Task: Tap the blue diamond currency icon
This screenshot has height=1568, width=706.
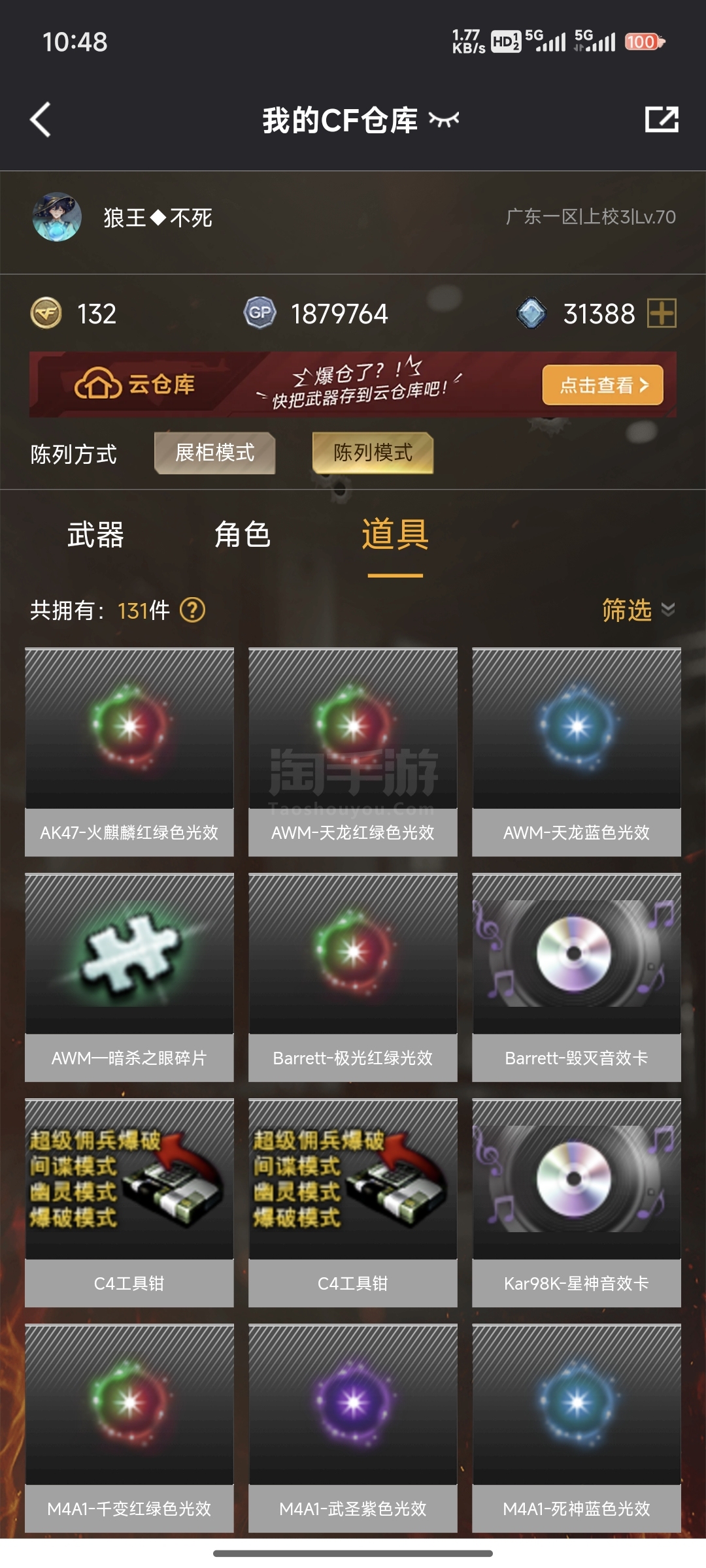Action: [x=531, y=313]
